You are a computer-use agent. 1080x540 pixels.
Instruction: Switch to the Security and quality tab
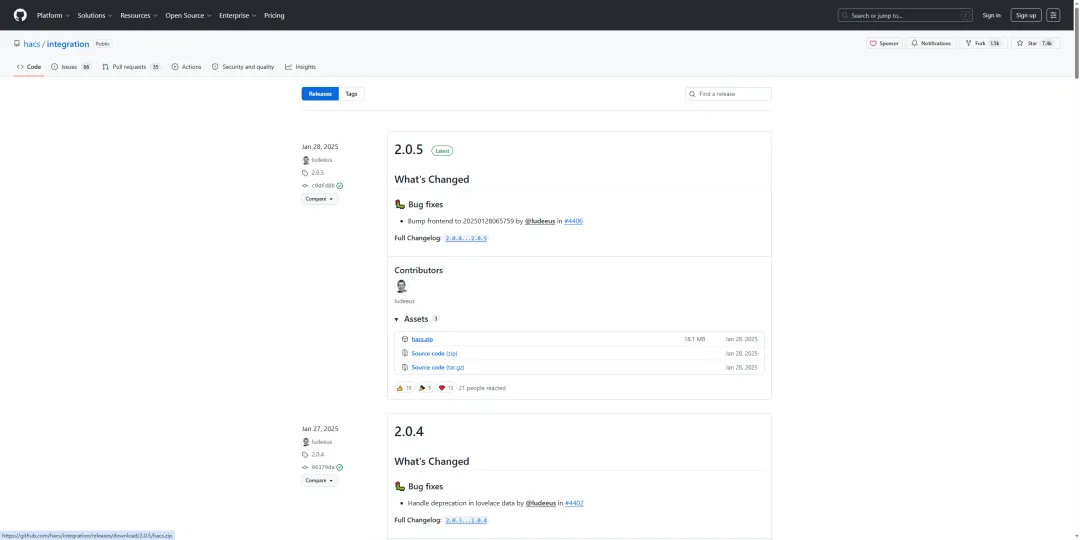coord(242,67)
